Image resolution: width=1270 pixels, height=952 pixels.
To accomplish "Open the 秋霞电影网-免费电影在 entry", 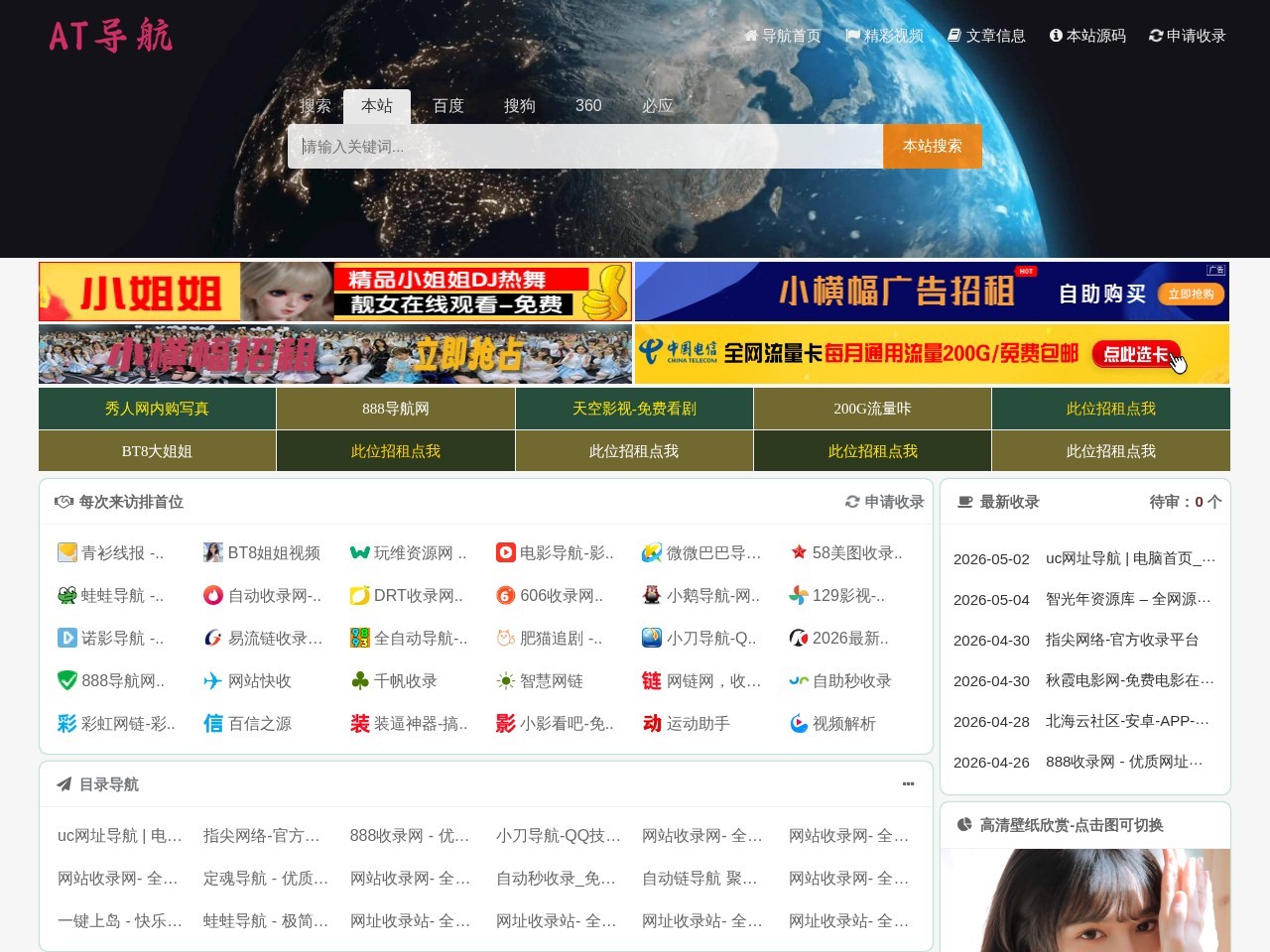I will pos(1130,680).
